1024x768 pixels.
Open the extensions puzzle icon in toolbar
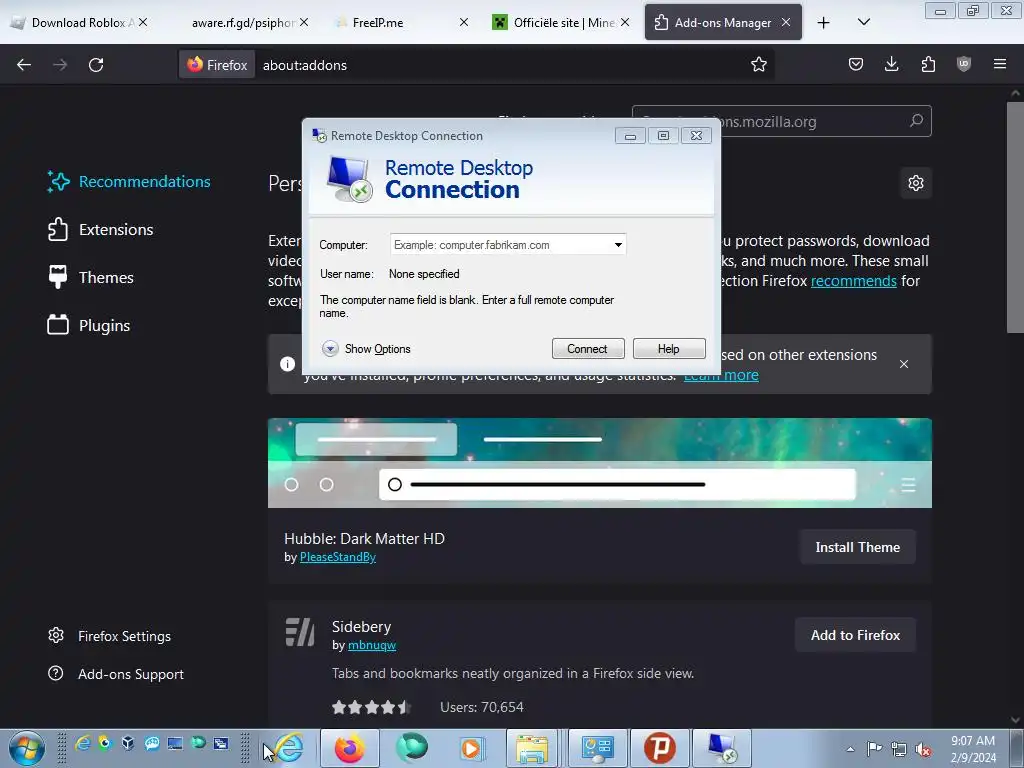click(x=928, y=64)
